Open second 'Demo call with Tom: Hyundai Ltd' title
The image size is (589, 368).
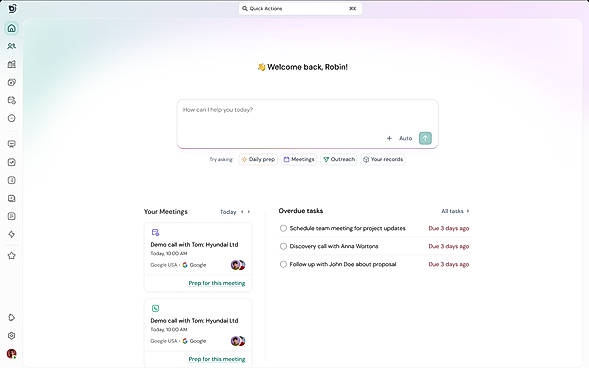pos(194,321)
